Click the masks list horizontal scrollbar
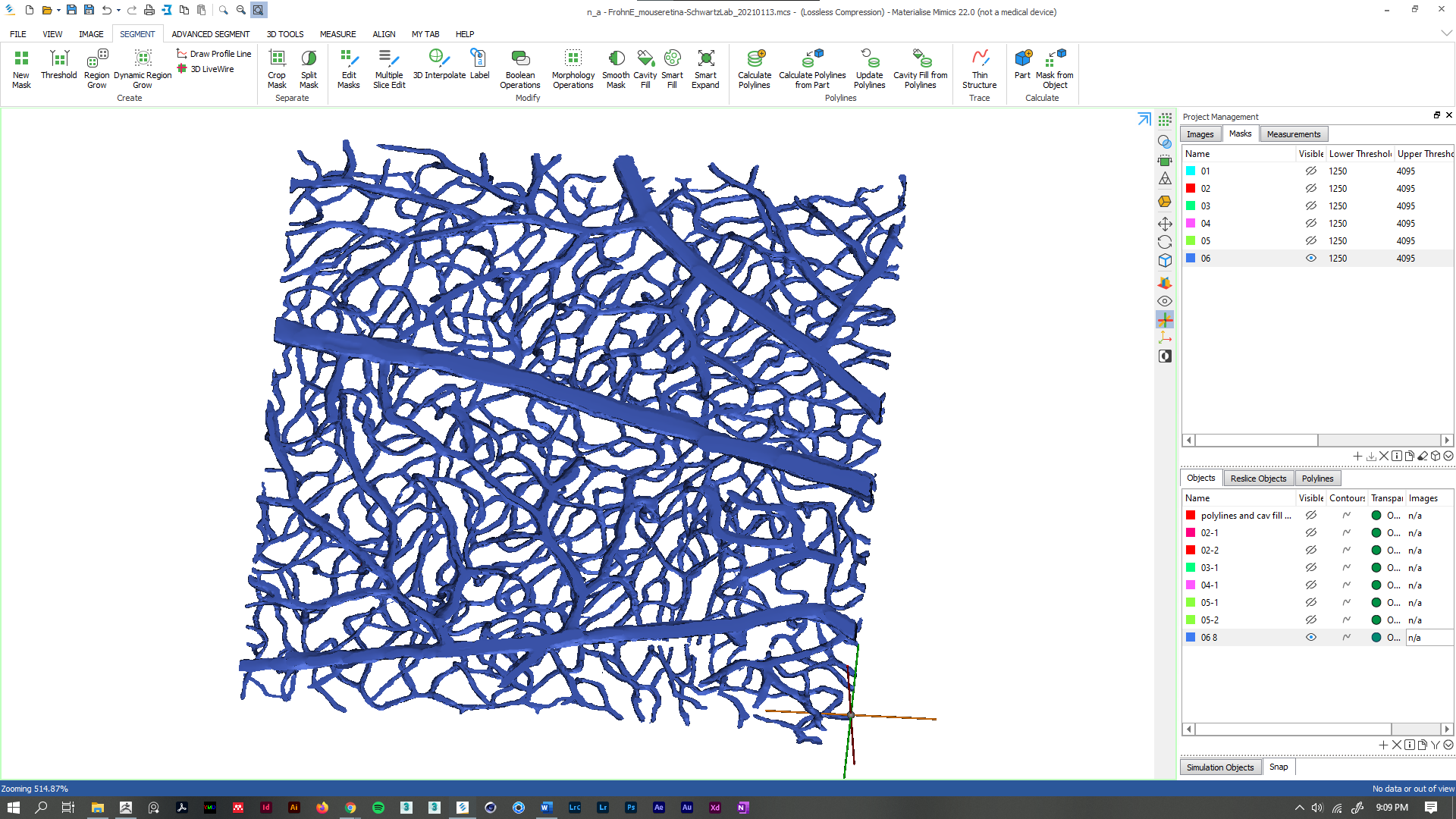The image size is (1456, 819). 1257,441
